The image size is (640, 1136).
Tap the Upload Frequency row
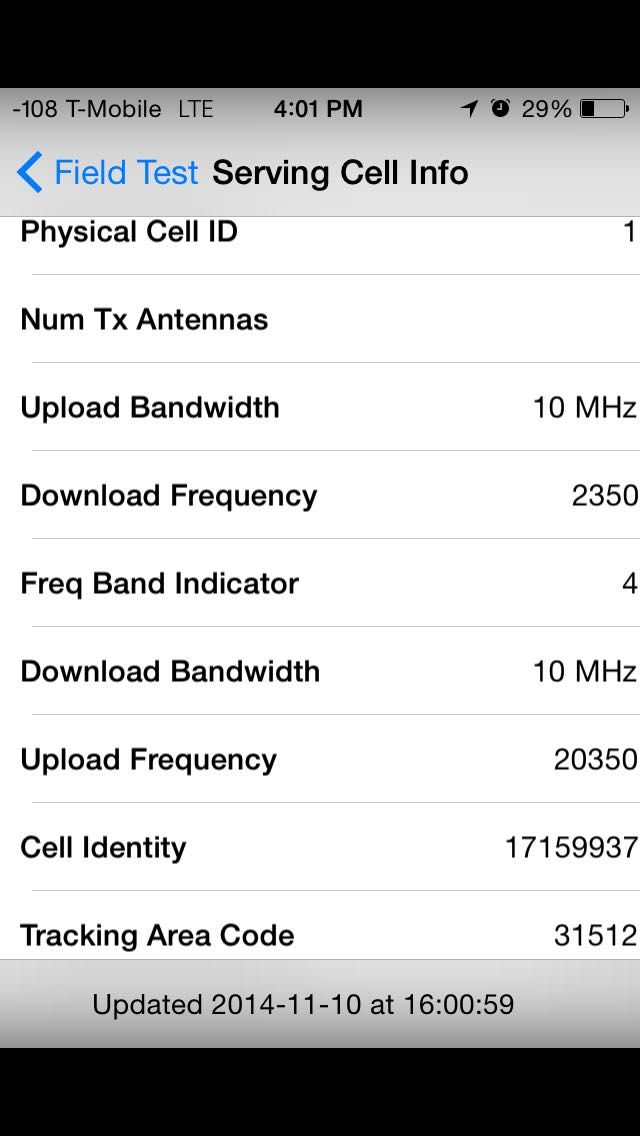point(320,760)
